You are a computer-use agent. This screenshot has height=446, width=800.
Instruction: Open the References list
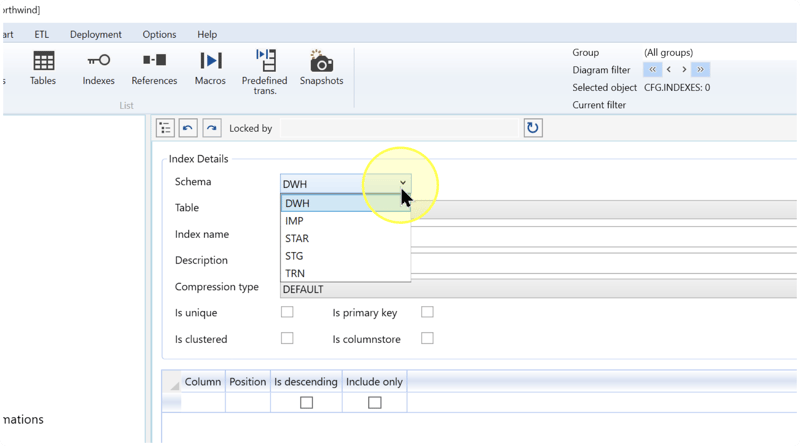pos(154,68)
